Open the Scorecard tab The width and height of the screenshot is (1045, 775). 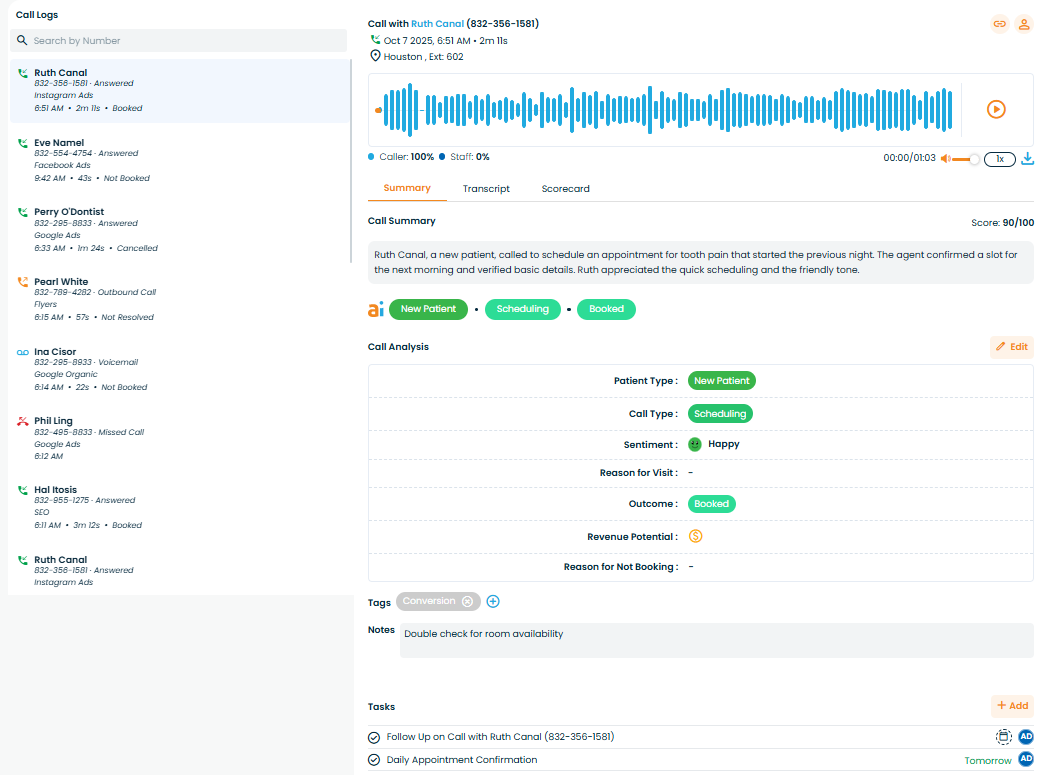pos(565,189)
